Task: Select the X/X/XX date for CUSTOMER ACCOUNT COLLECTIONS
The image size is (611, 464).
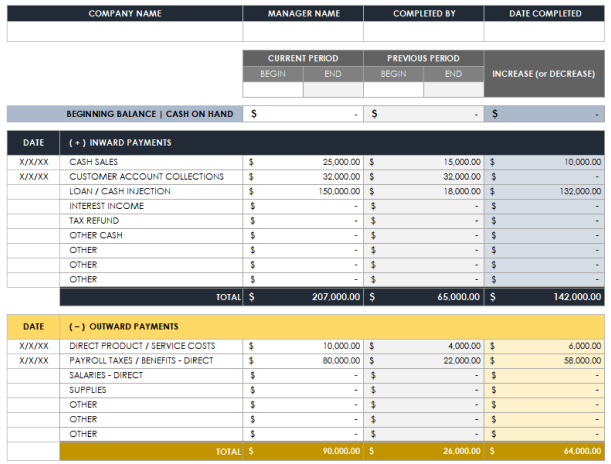Action: point(34,176)
